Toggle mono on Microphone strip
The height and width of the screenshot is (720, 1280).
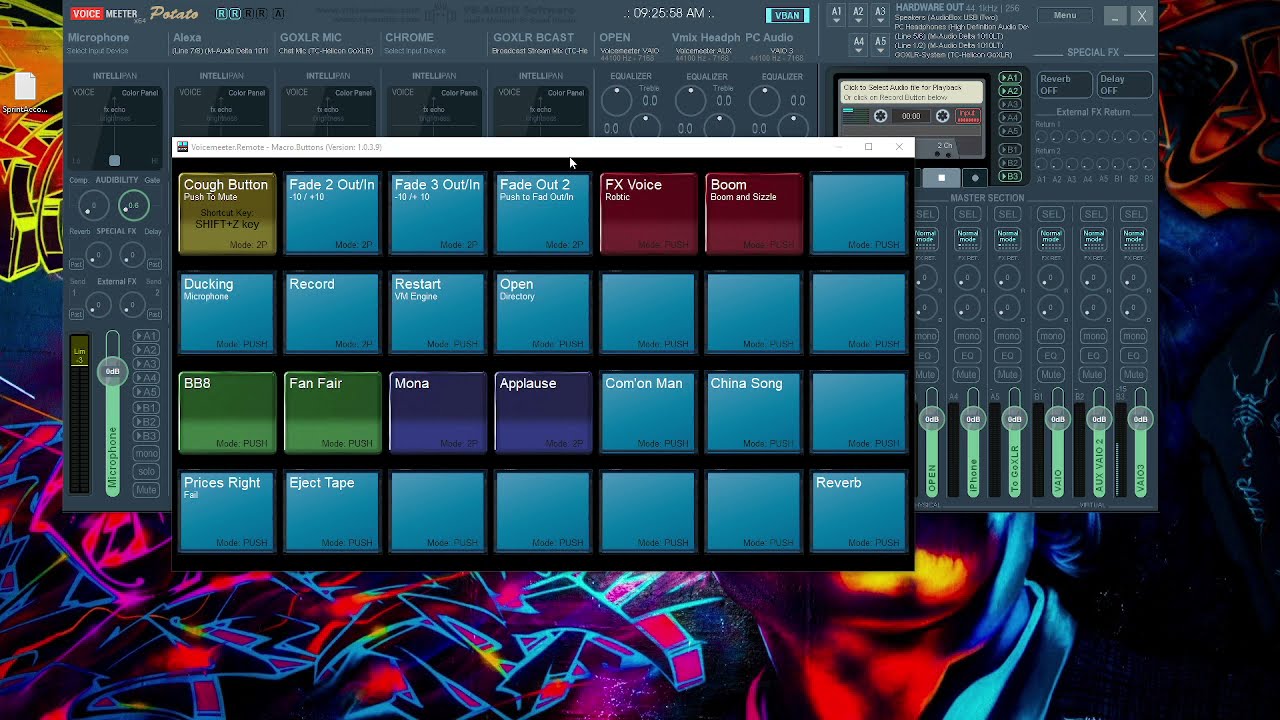[146, 454]
